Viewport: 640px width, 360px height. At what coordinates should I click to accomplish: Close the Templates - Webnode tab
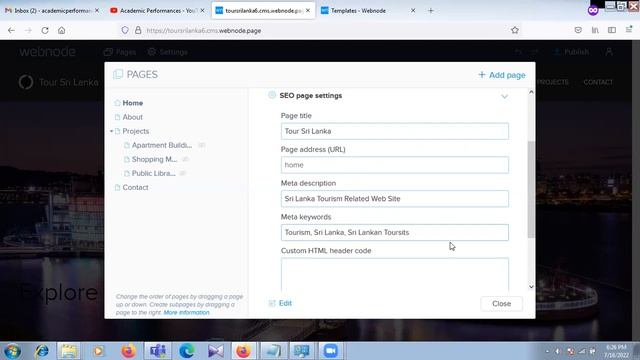tap(413, 11)
